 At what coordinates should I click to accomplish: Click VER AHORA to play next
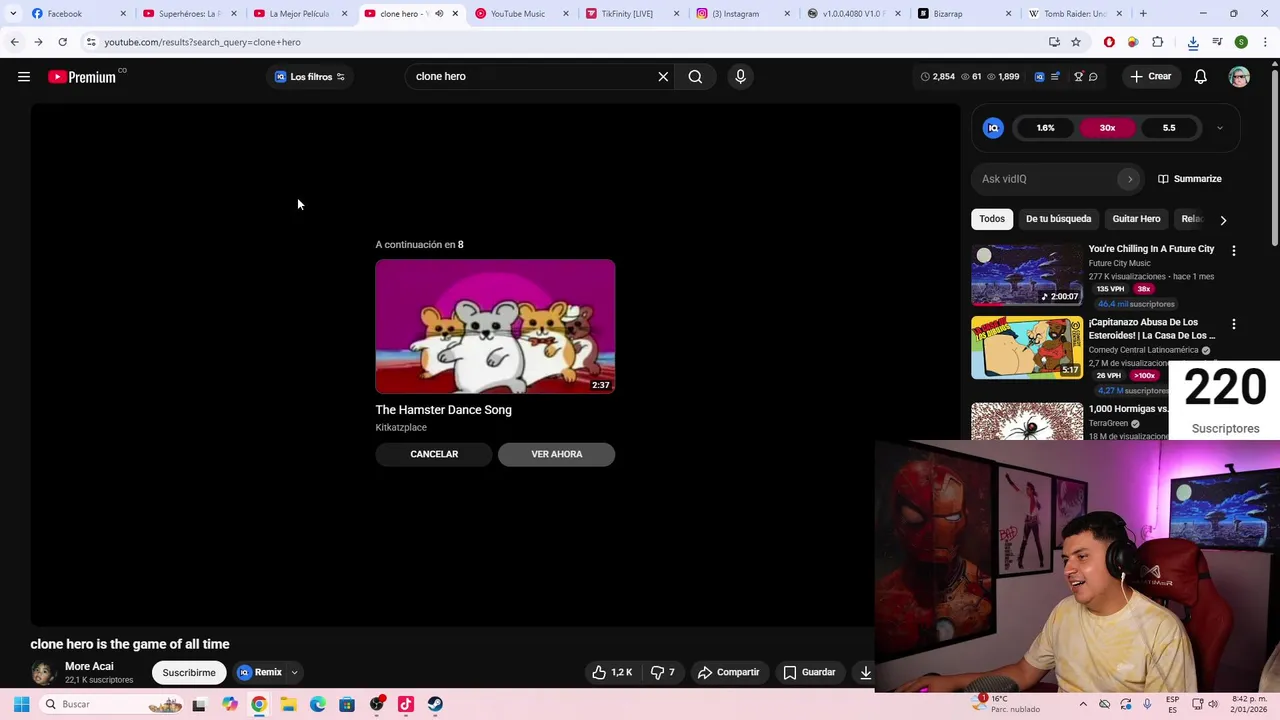pos(556,454)
